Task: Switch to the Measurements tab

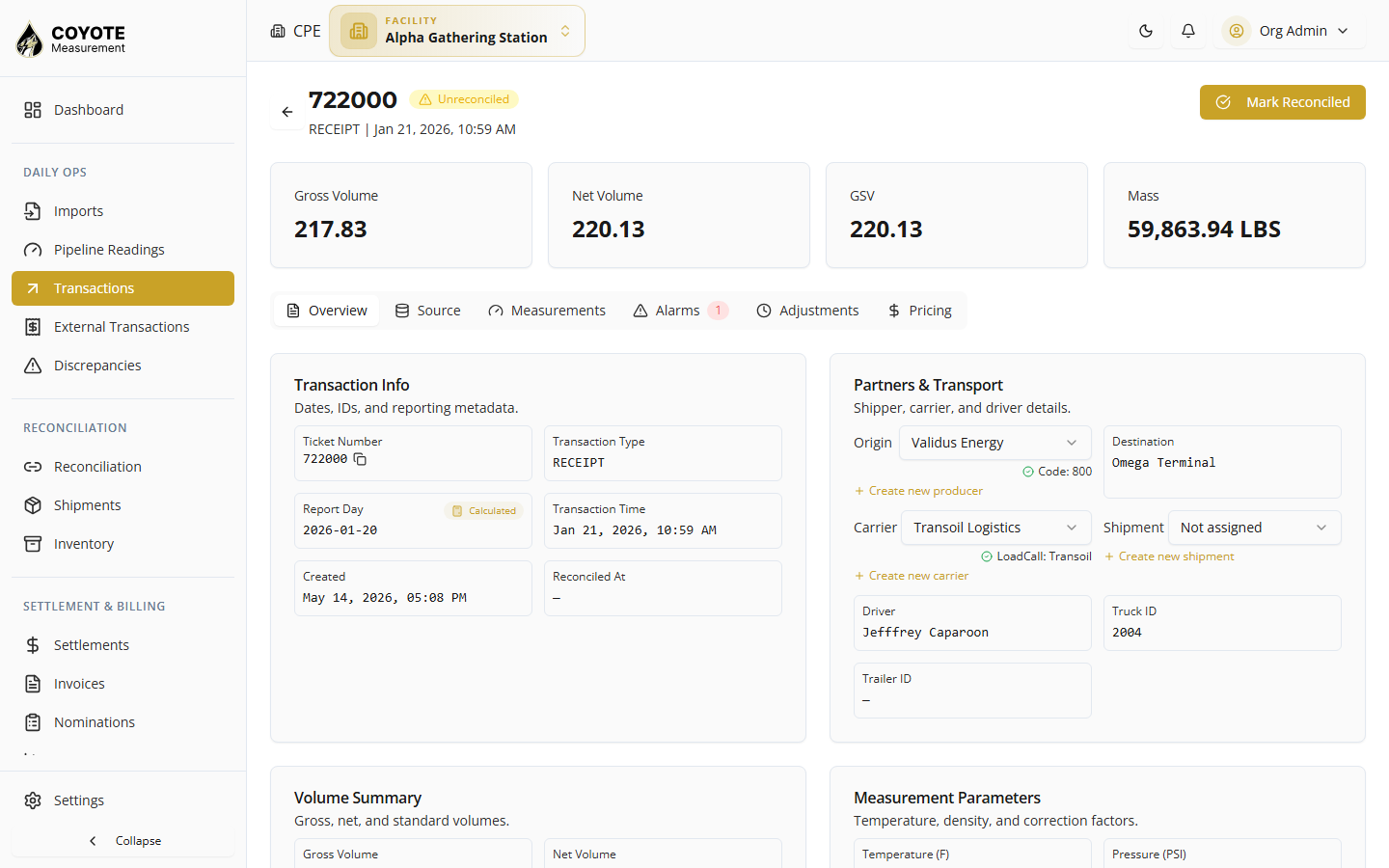Action: click(x=547, y=311)
